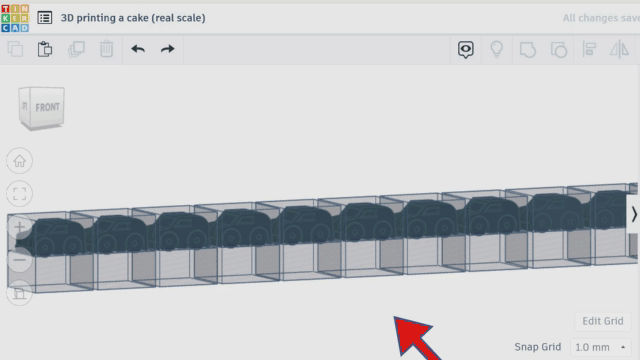Click the Fit all in view button
Screen dimensions: 640x360
coord(20,193)
